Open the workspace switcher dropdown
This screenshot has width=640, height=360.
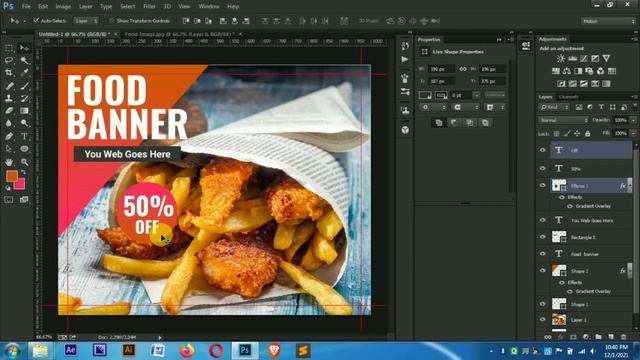click(608, 21)
